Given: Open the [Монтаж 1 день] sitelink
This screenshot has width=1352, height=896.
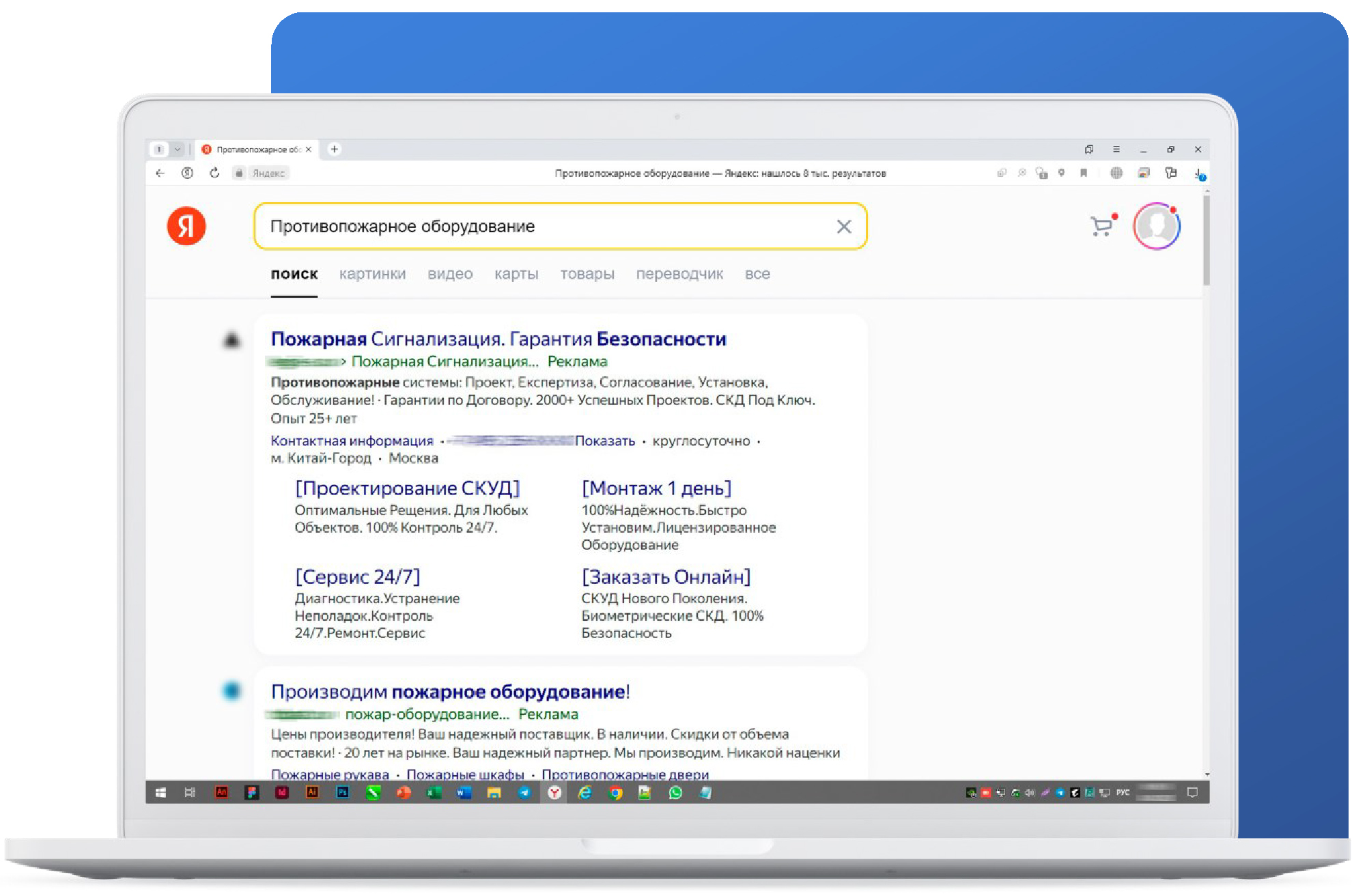Looking at the screenshot, I should click(656, 488).
